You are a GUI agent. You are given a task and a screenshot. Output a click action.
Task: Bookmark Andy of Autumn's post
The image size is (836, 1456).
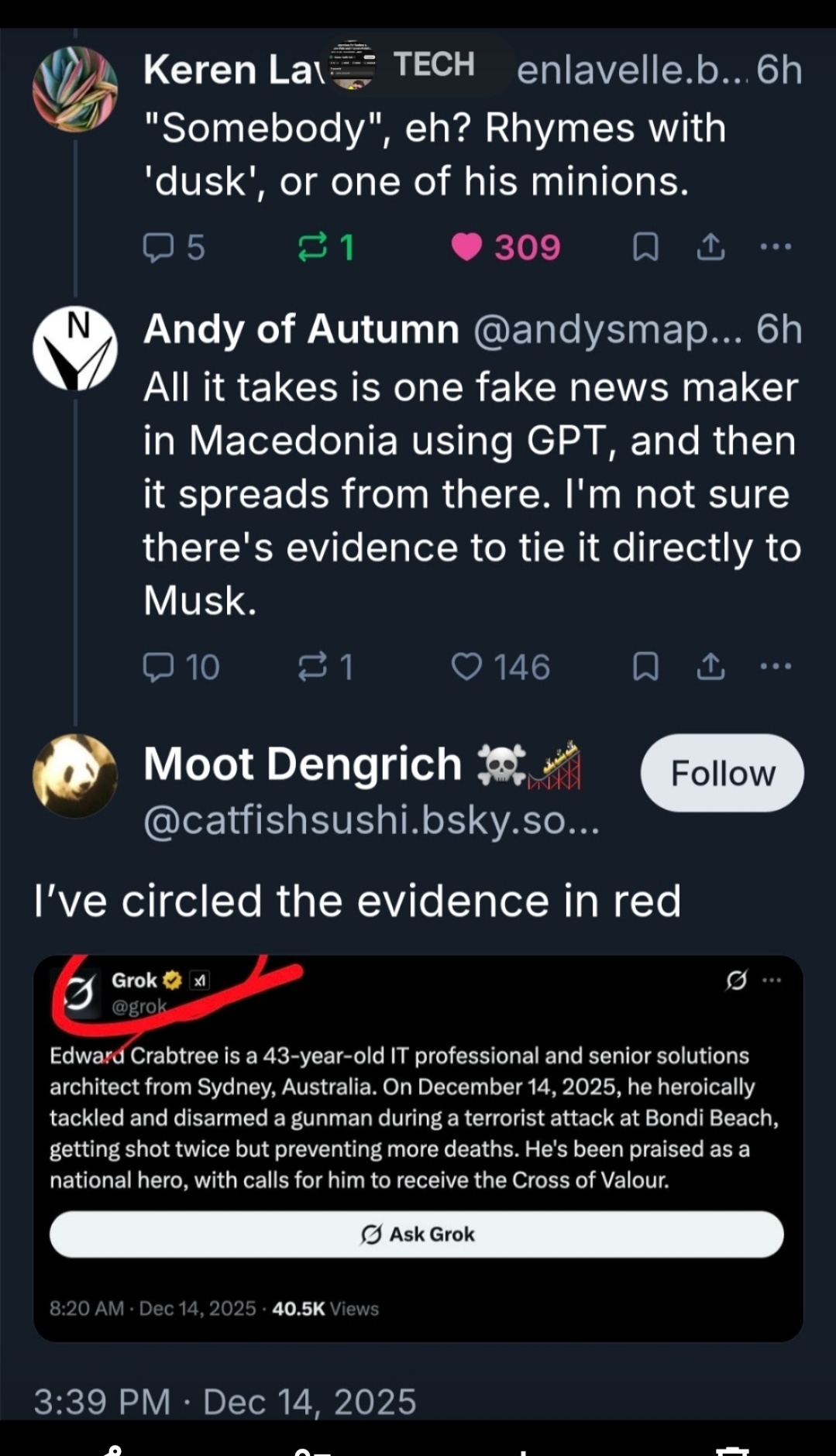pos(645,667)
